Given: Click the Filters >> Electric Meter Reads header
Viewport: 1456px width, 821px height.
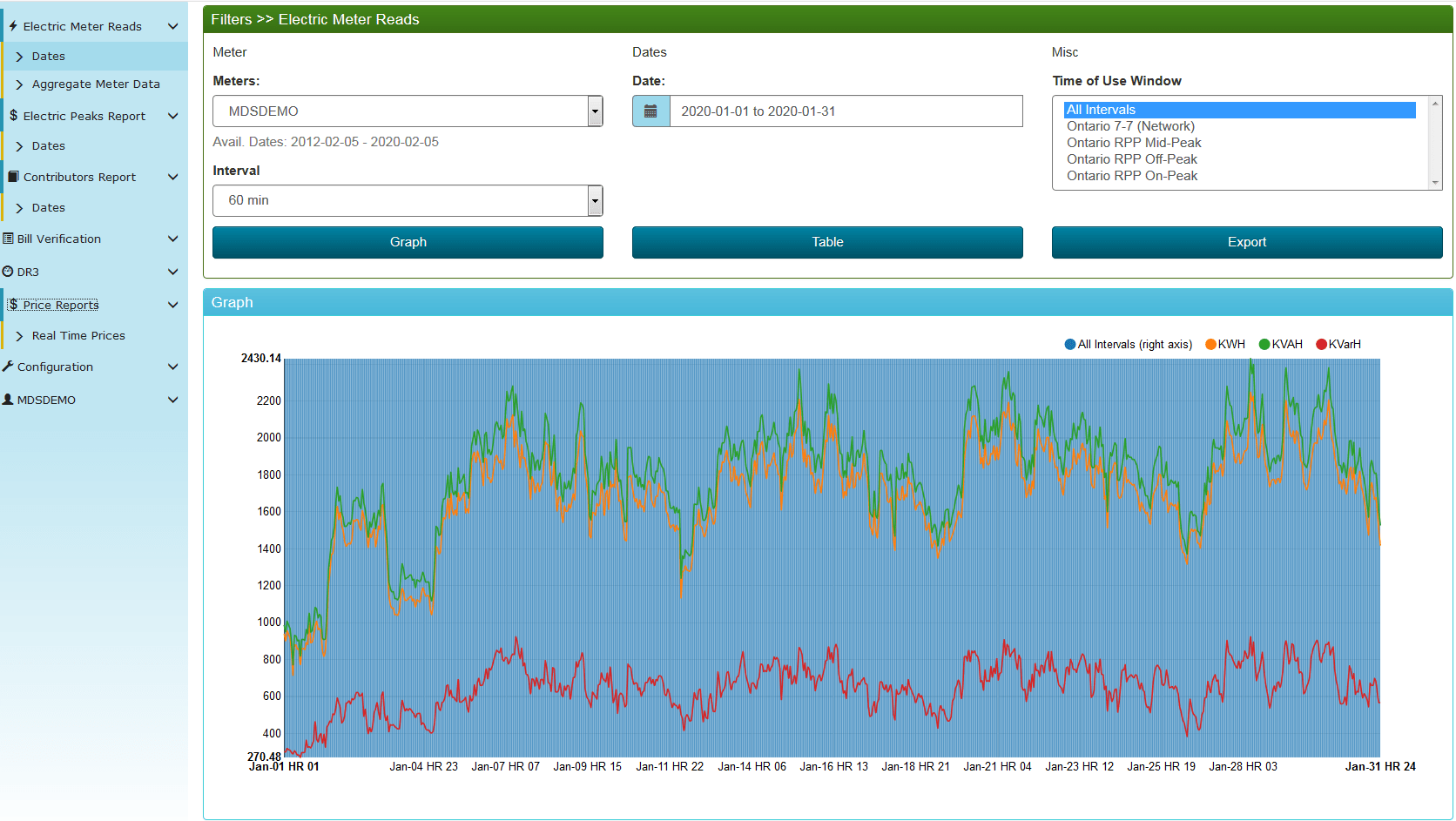Looking at the screenshot, I should tap(827, 19).
